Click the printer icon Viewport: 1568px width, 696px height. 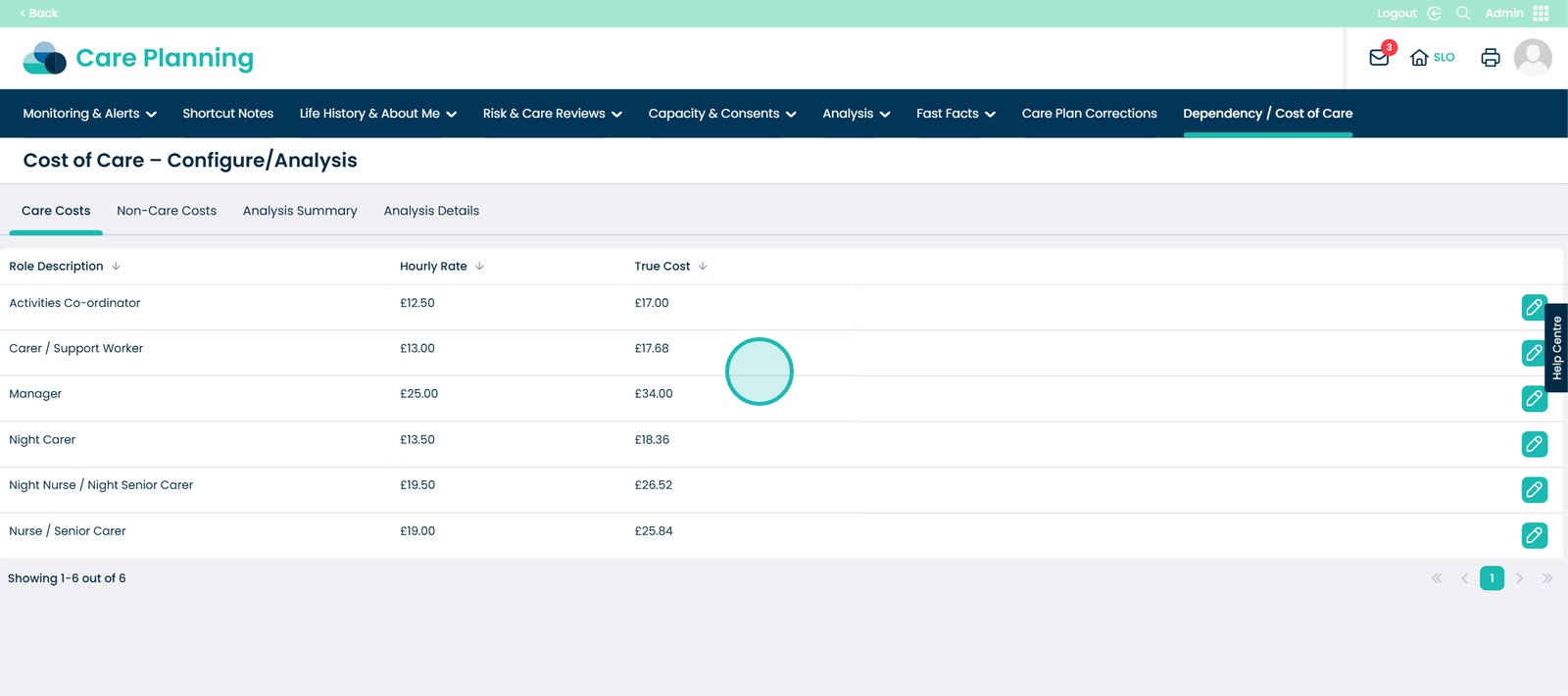[x=1490, y=58]
